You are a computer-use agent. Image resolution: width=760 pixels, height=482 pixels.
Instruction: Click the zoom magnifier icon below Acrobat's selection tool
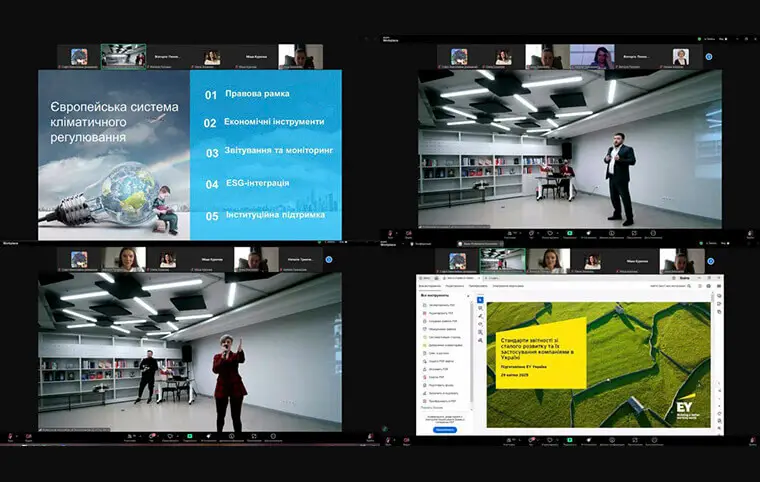pyautogui.click(x=480, y=308)
